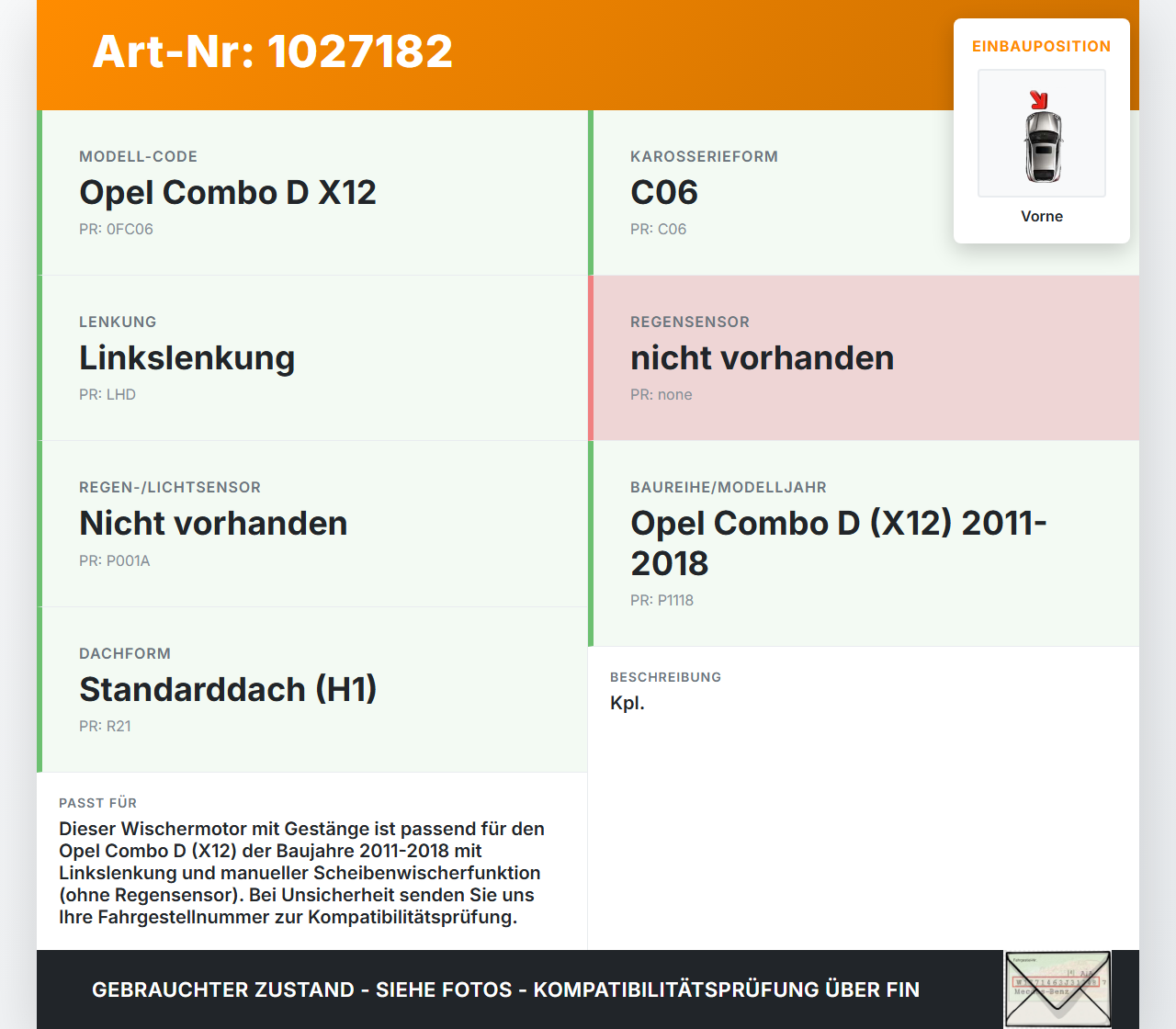
Task: Click the PR: P001A code
Action: 114,560
